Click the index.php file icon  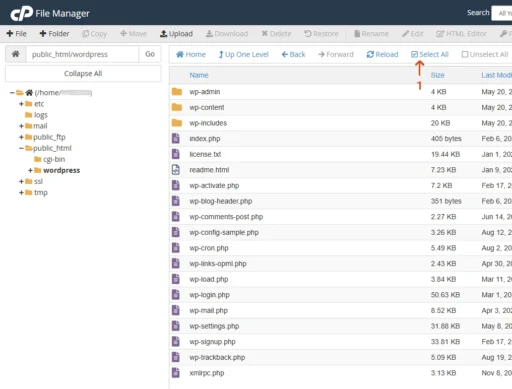(x=176, y=138)
